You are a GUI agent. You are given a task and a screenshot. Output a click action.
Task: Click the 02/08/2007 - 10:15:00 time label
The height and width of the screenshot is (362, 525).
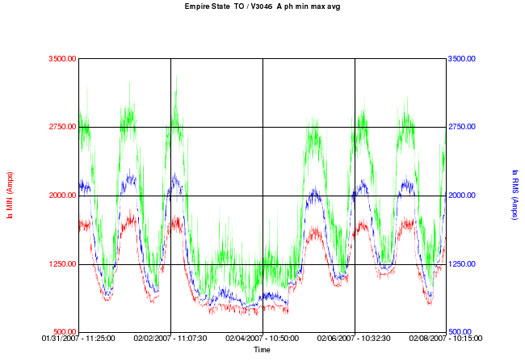tap(446, 339)
